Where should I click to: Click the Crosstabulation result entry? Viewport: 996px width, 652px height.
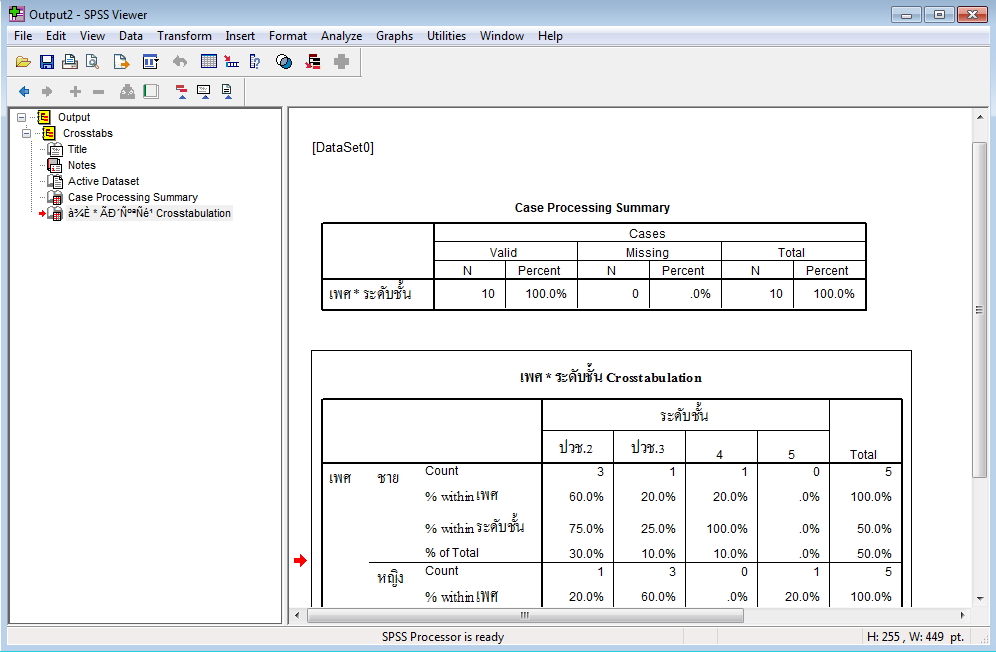145,213
